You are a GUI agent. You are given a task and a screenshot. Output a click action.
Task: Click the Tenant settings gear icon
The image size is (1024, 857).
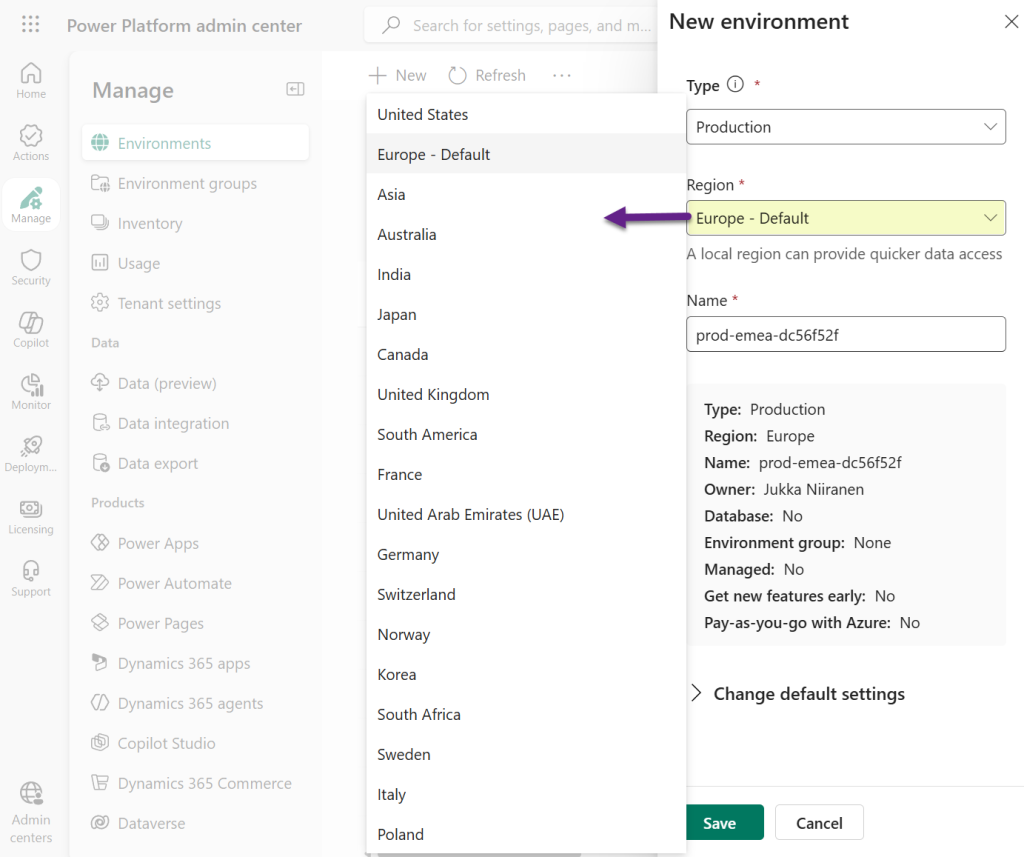100,303
